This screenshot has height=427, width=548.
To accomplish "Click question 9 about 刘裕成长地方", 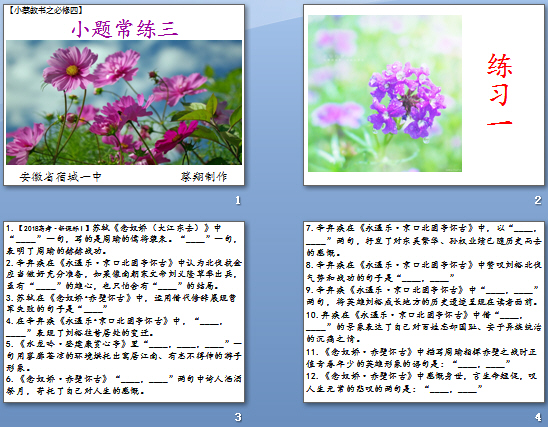I will (423, 296).
